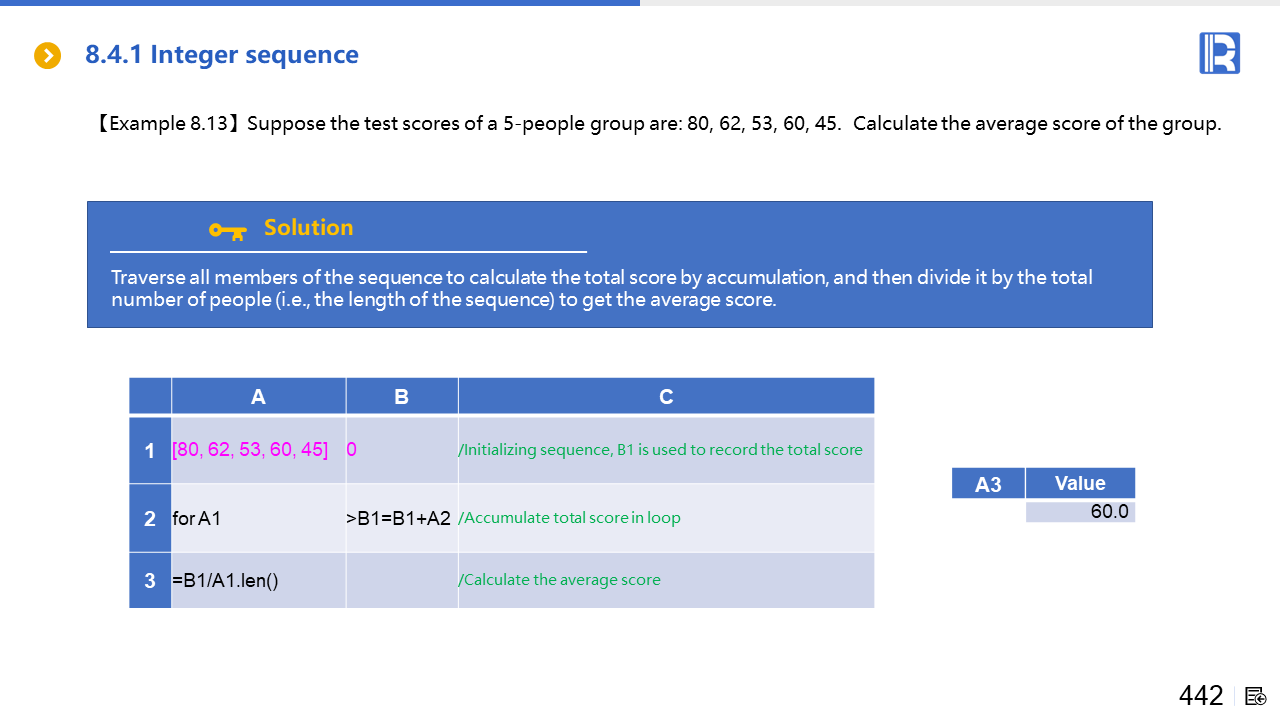This screenshot has width=1280, height=720.
Task: Select row number 2 header
Action: pos(150,519)
